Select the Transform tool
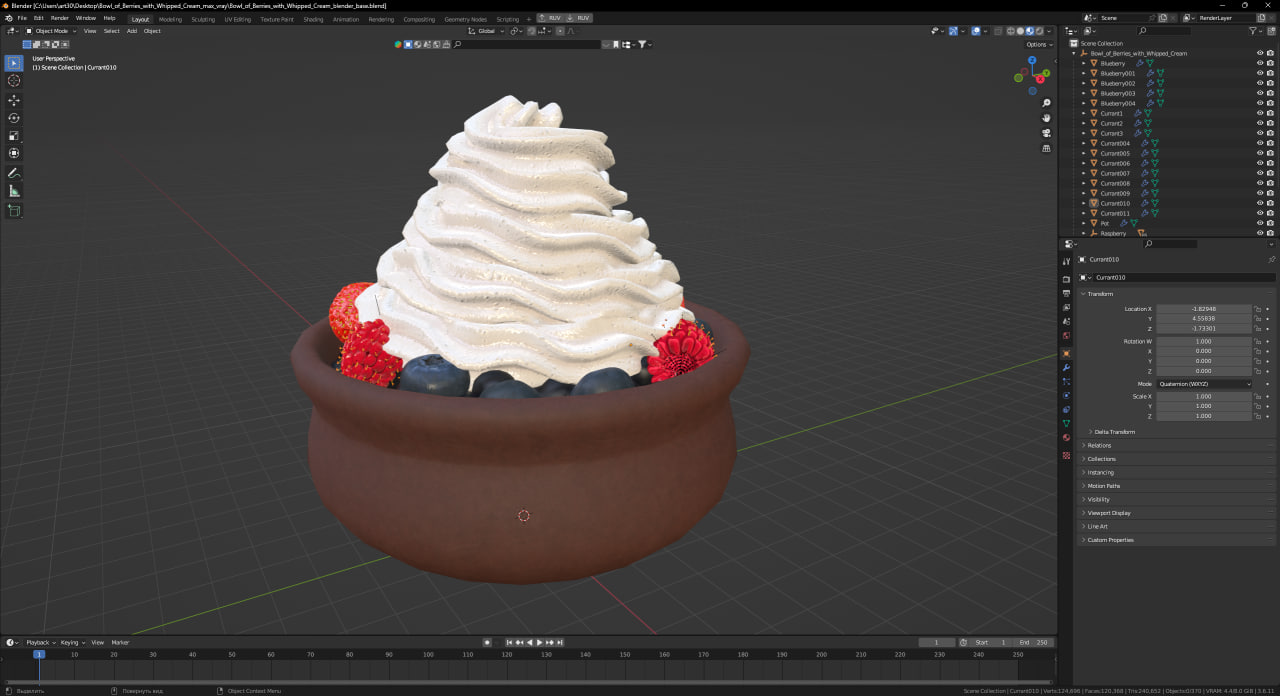 point(14,153)
